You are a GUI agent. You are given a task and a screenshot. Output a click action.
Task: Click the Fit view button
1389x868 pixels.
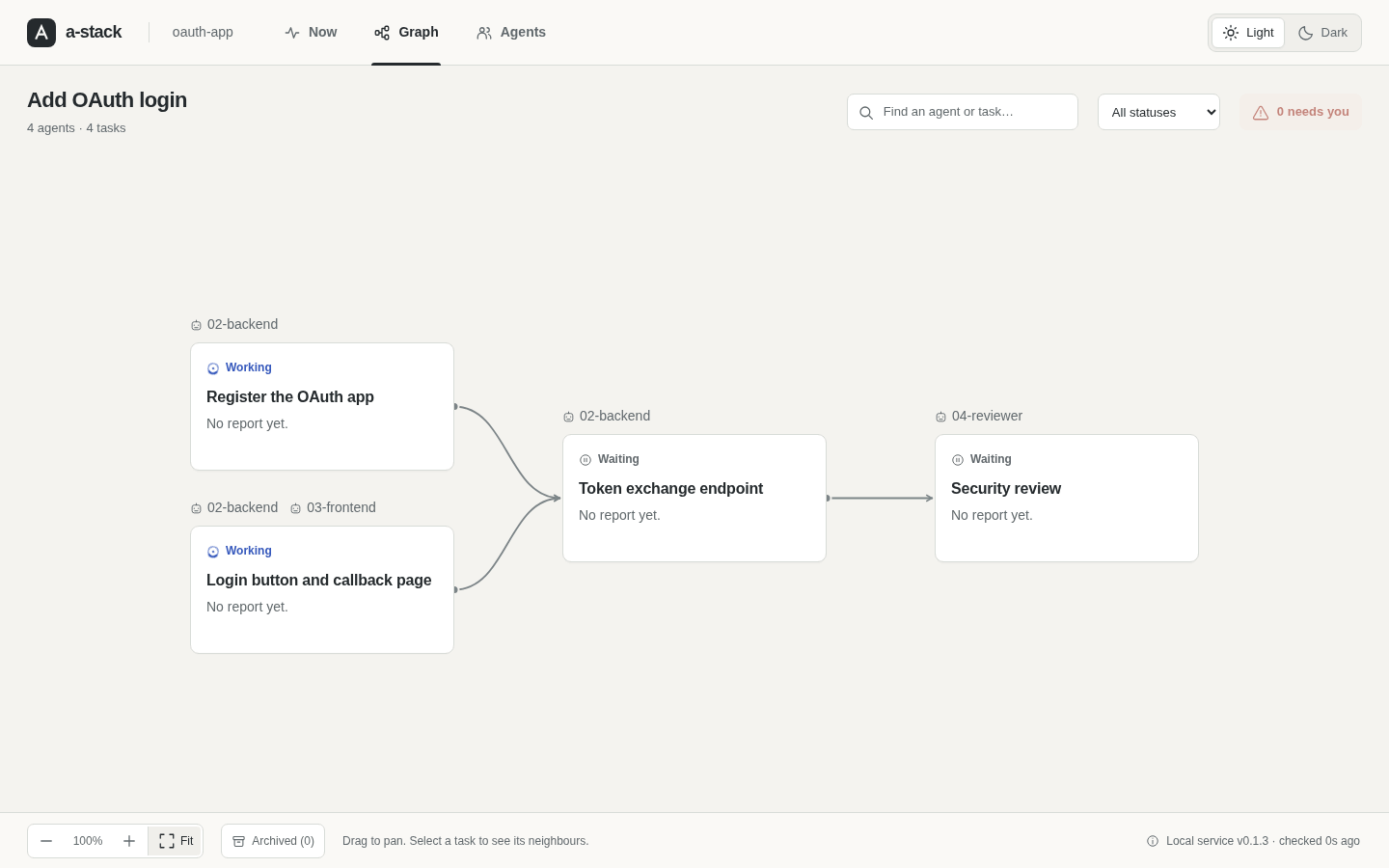pyautogui.click(x=176, y=841)
